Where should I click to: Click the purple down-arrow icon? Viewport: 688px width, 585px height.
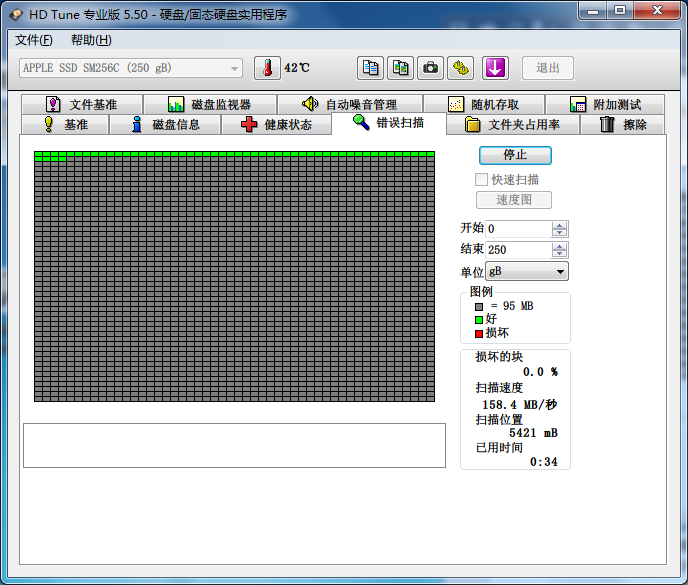point(496,68)
